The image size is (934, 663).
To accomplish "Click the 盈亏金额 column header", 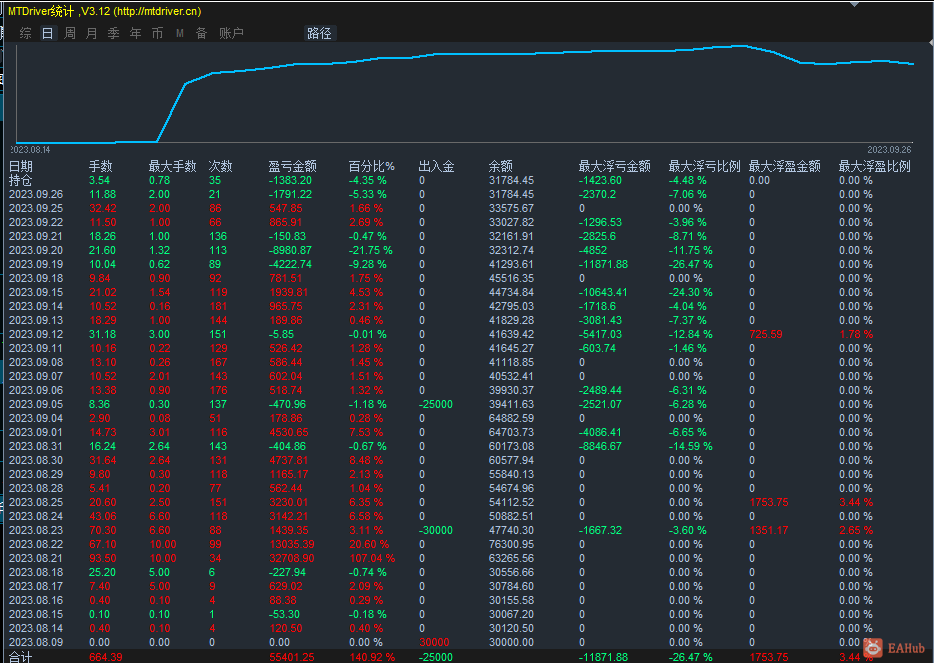I will click(292, 166).
